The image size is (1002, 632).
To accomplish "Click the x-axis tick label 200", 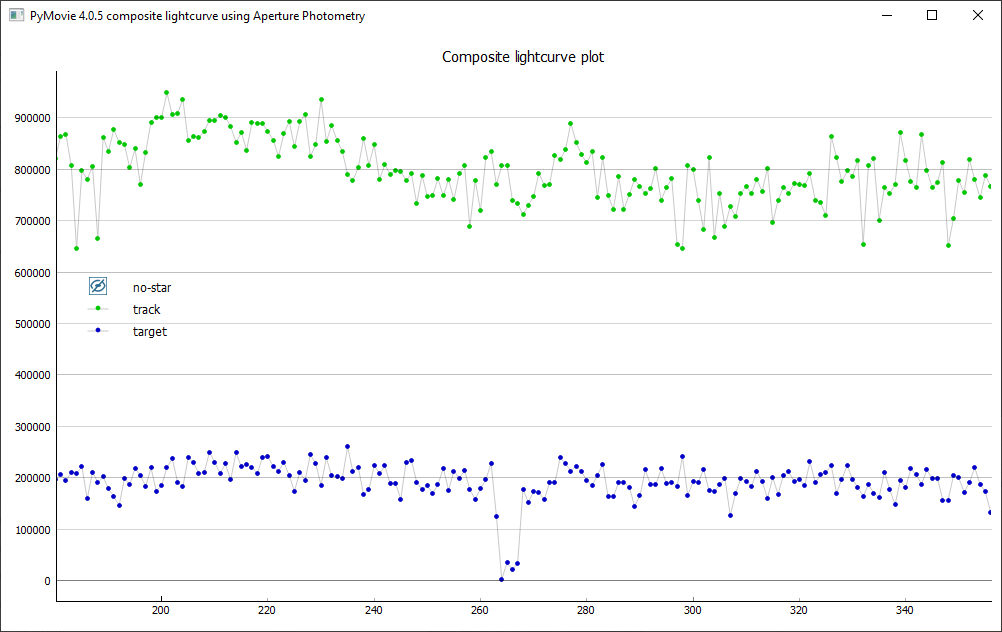I will coord(159,609).
